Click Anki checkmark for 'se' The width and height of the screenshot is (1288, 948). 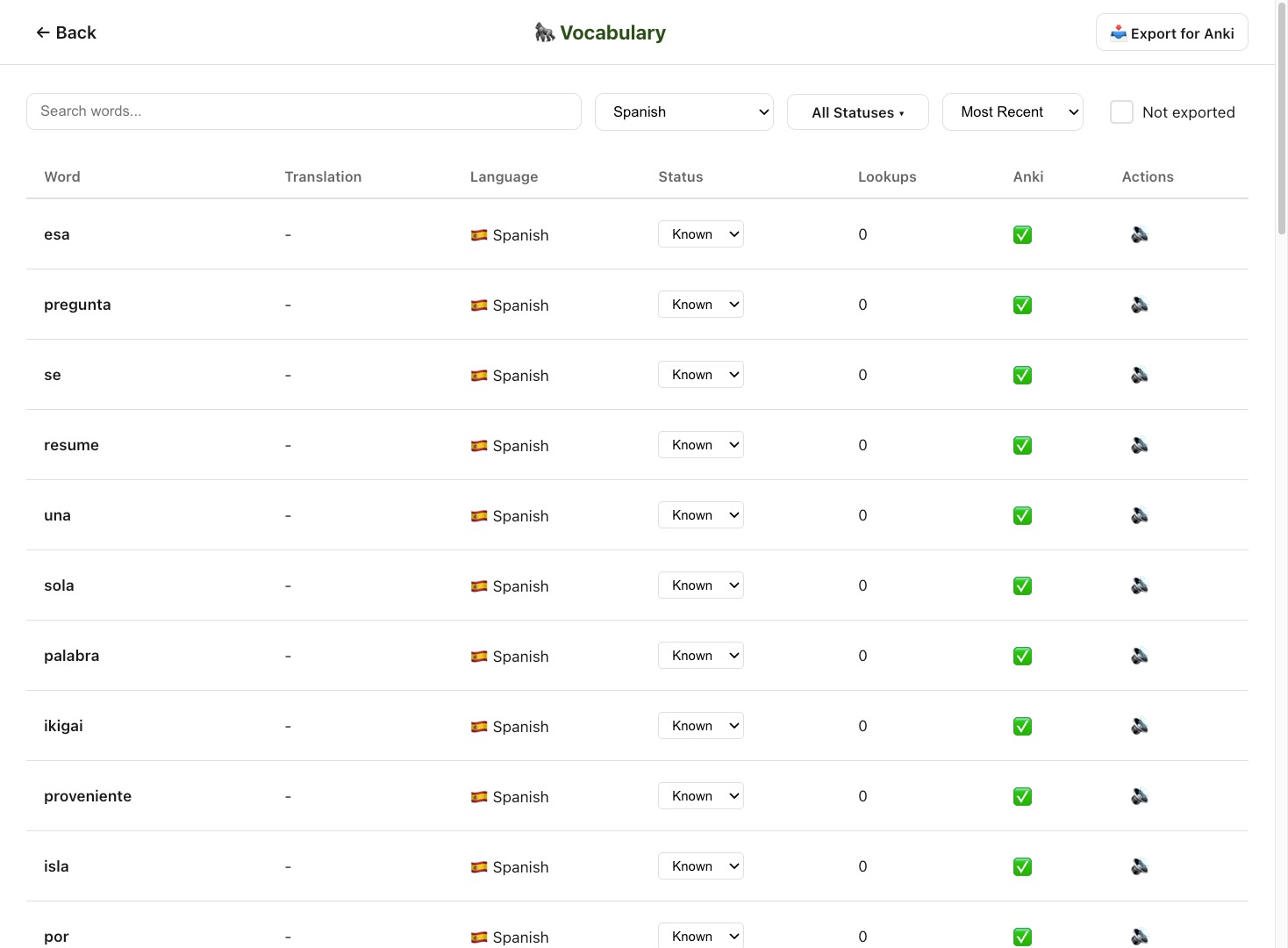1022,375
